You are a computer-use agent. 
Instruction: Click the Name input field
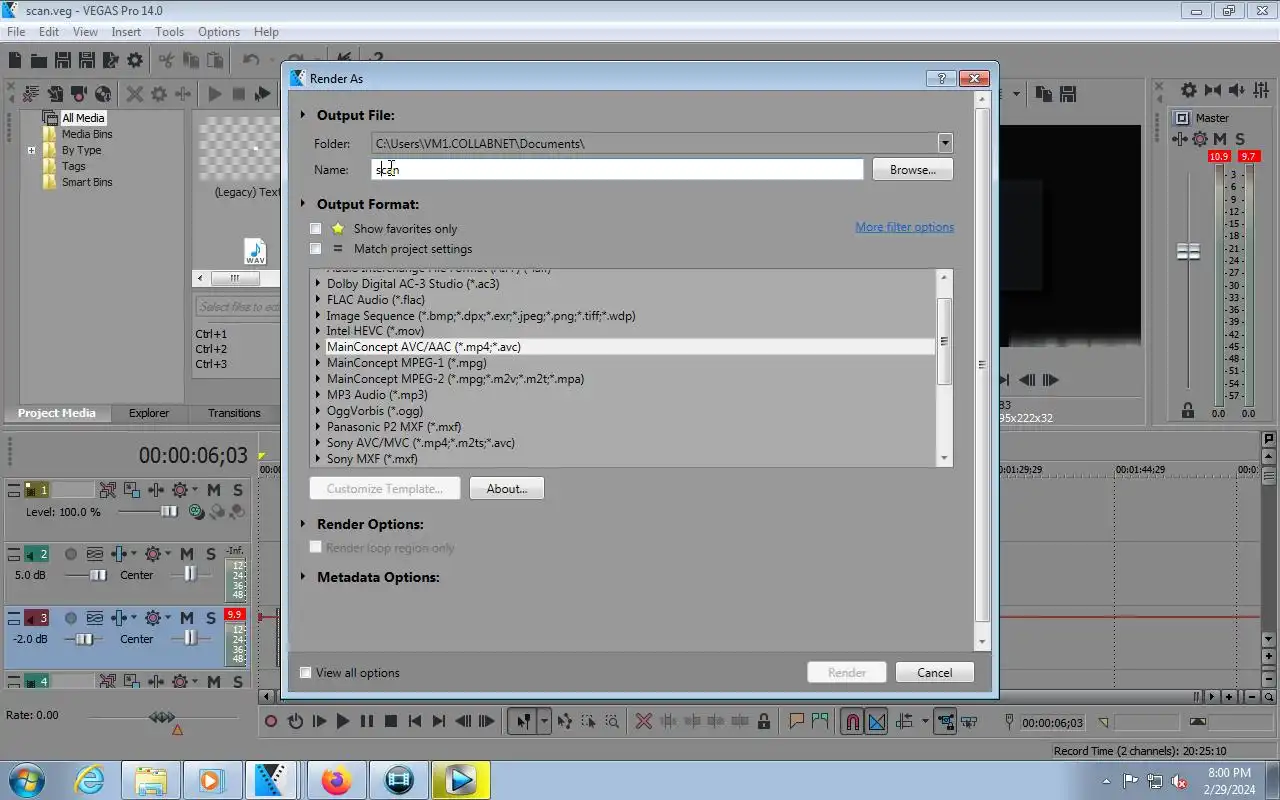pyautogui.click(x=617, y=170)
